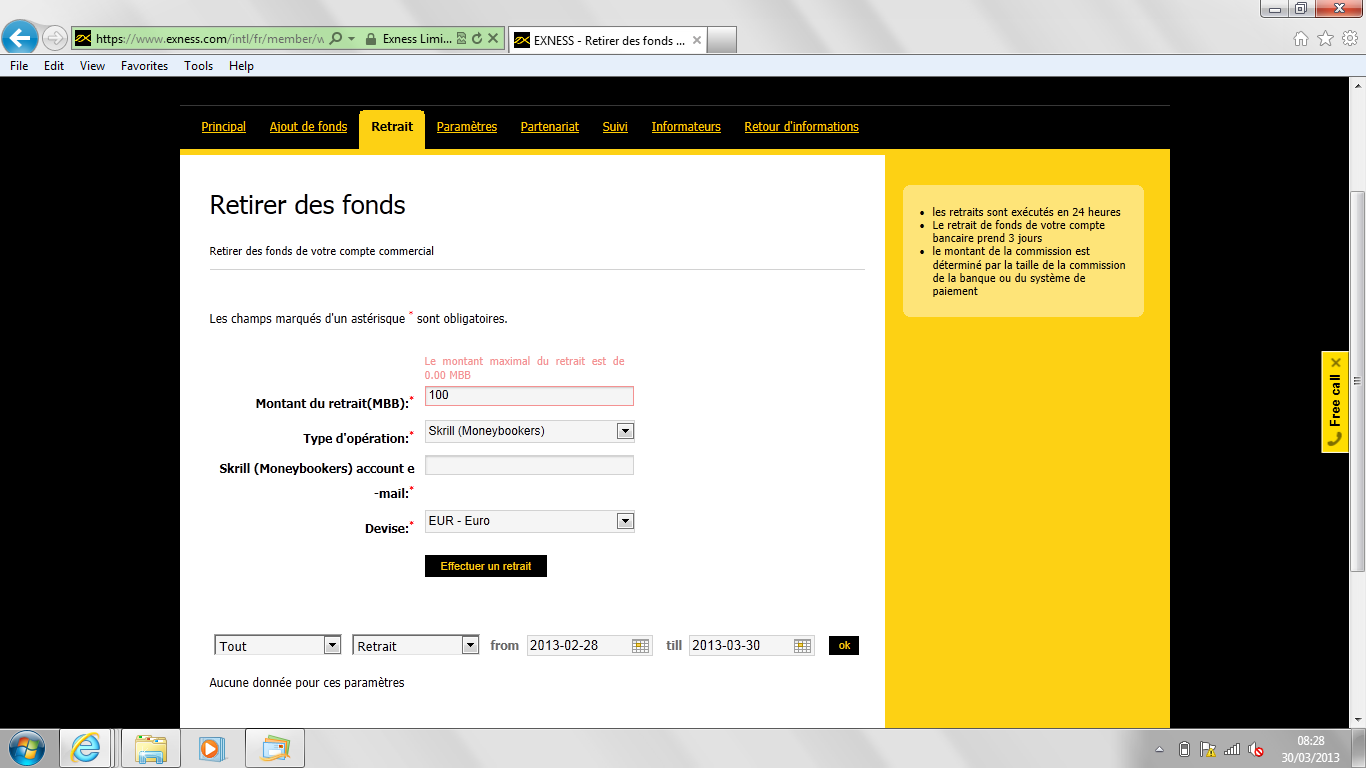Screen dimensions: 1366x768
Task: Open the taskbar clock showing 08:28
Action: 1311,748
